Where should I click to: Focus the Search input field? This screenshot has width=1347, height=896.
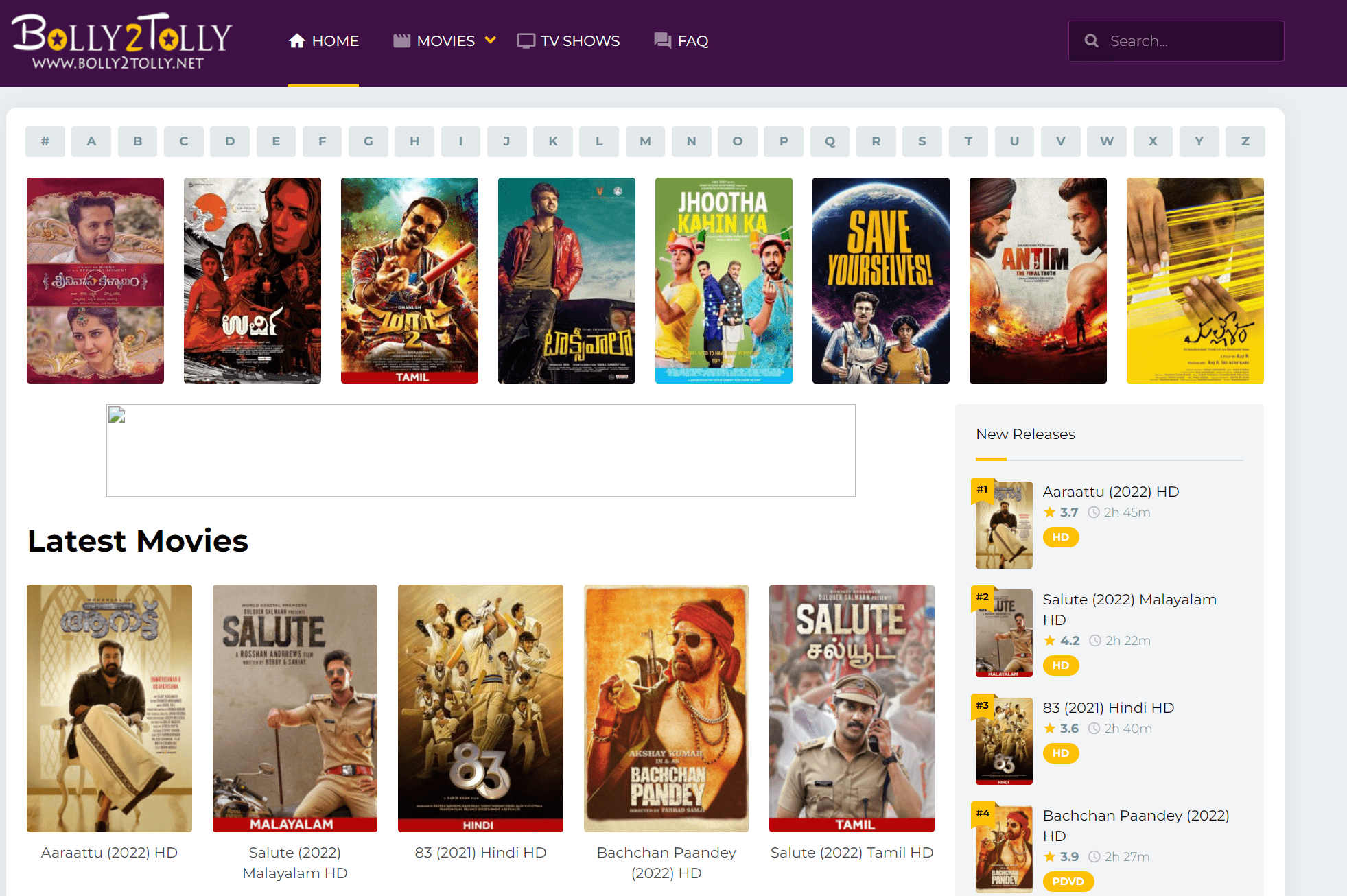pos(1176,41)
